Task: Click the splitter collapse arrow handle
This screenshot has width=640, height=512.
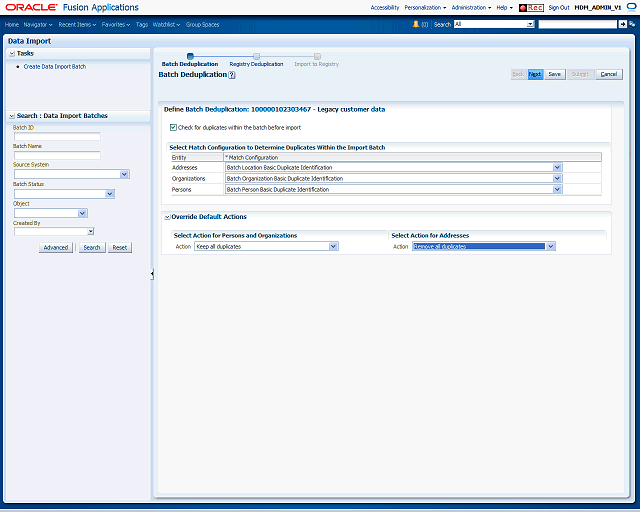Action: (152, 274)
